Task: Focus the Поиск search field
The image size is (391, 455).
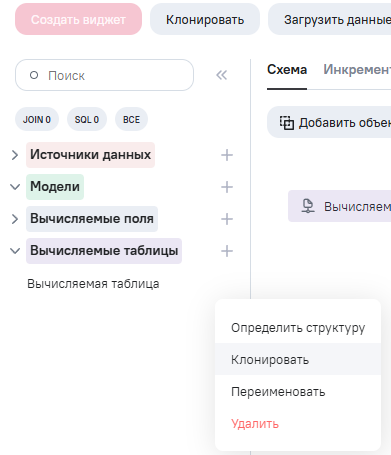Action: tap(104, 75)
